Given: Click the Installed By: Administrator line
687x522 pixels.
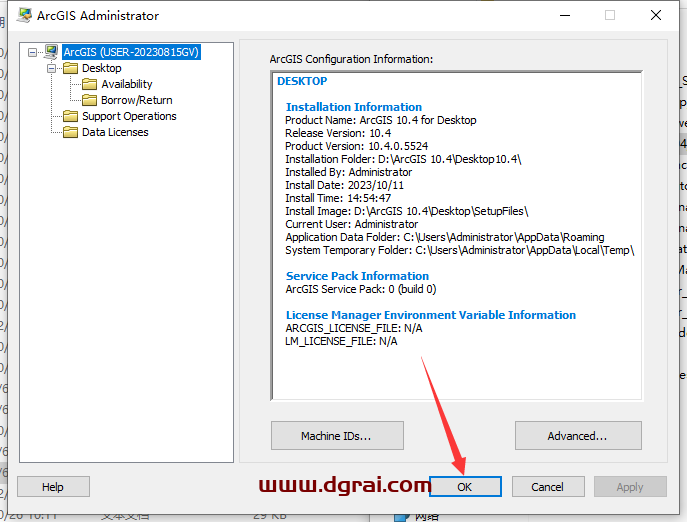Looking at the screenshot, I should (x=348, y=172).
